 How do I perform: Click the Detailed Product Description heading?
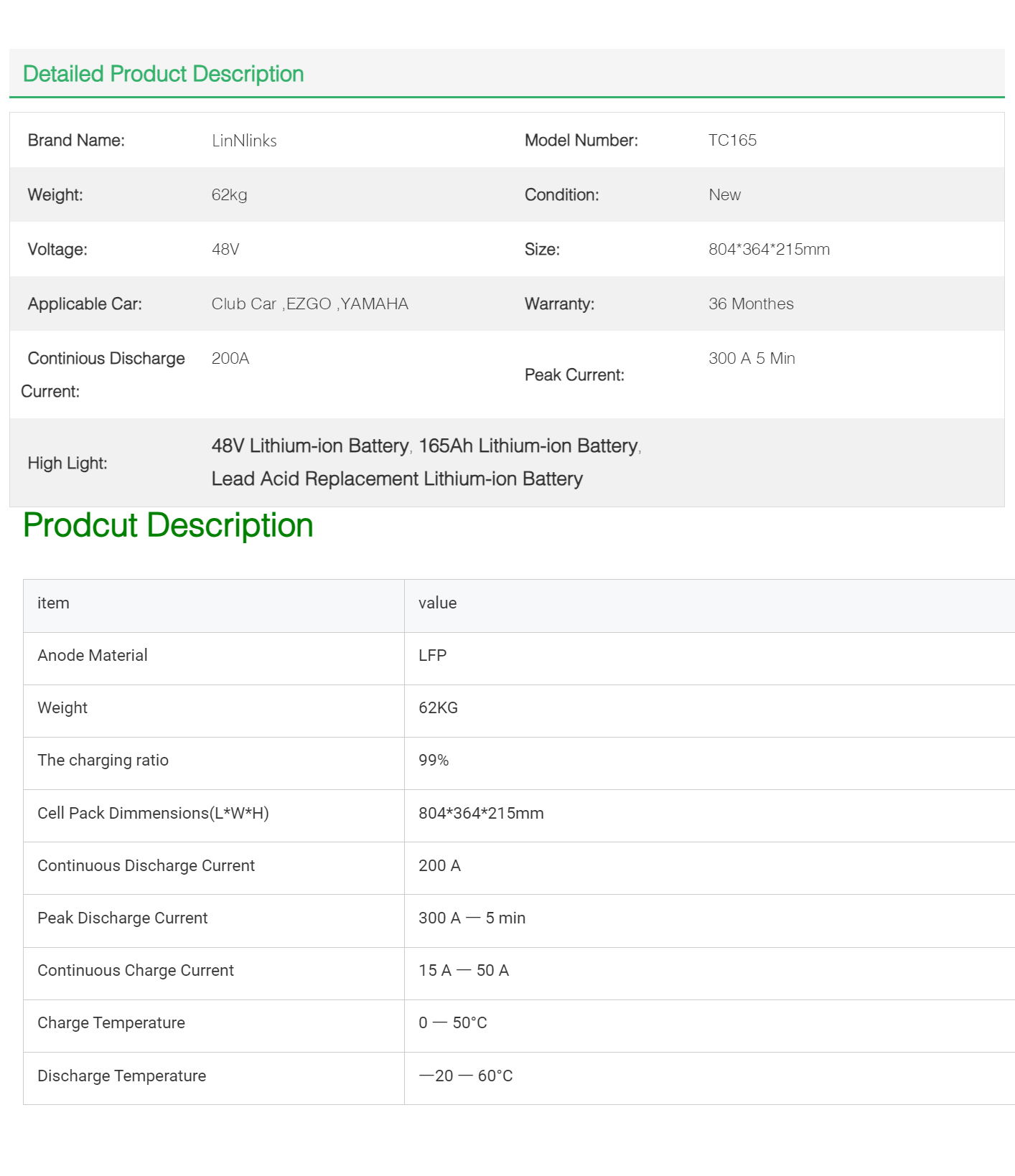(x=163, y=74)
